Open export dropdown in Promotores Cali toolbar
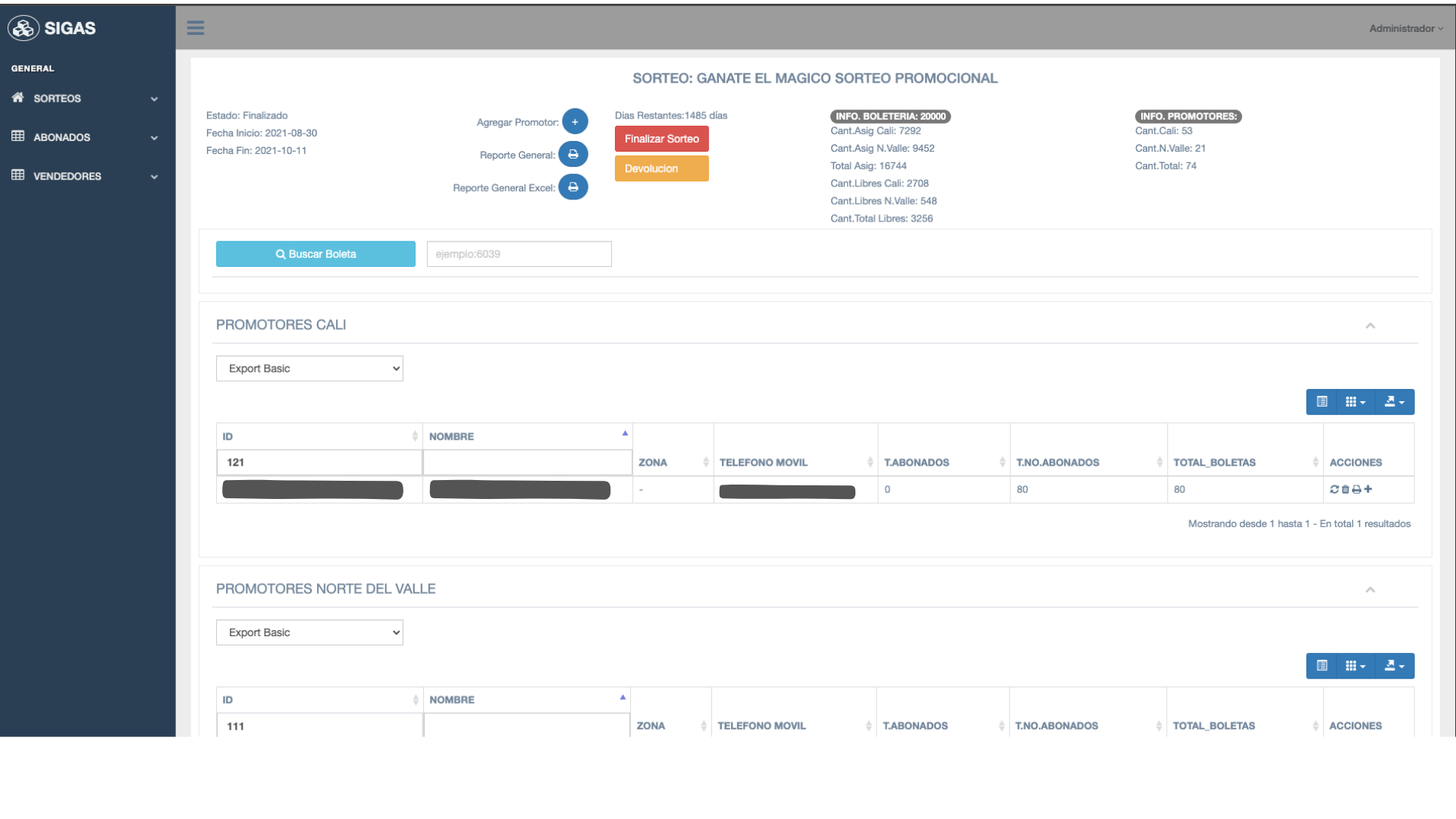Screen dimensions: 1456x819 (x=1395, y=402)
